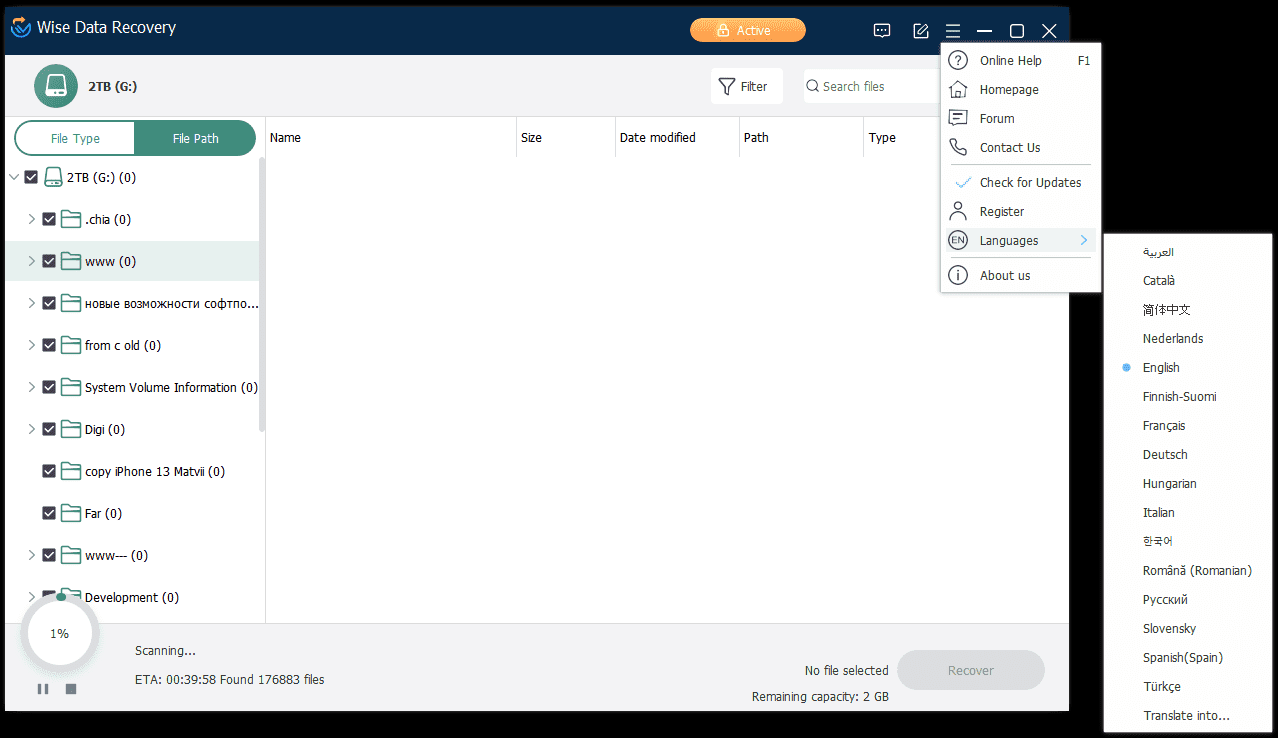This screenshot has width=1278, height=738.
Task: Click the Wise Data Recovery logo icon
Action: (x=20, y=28)
